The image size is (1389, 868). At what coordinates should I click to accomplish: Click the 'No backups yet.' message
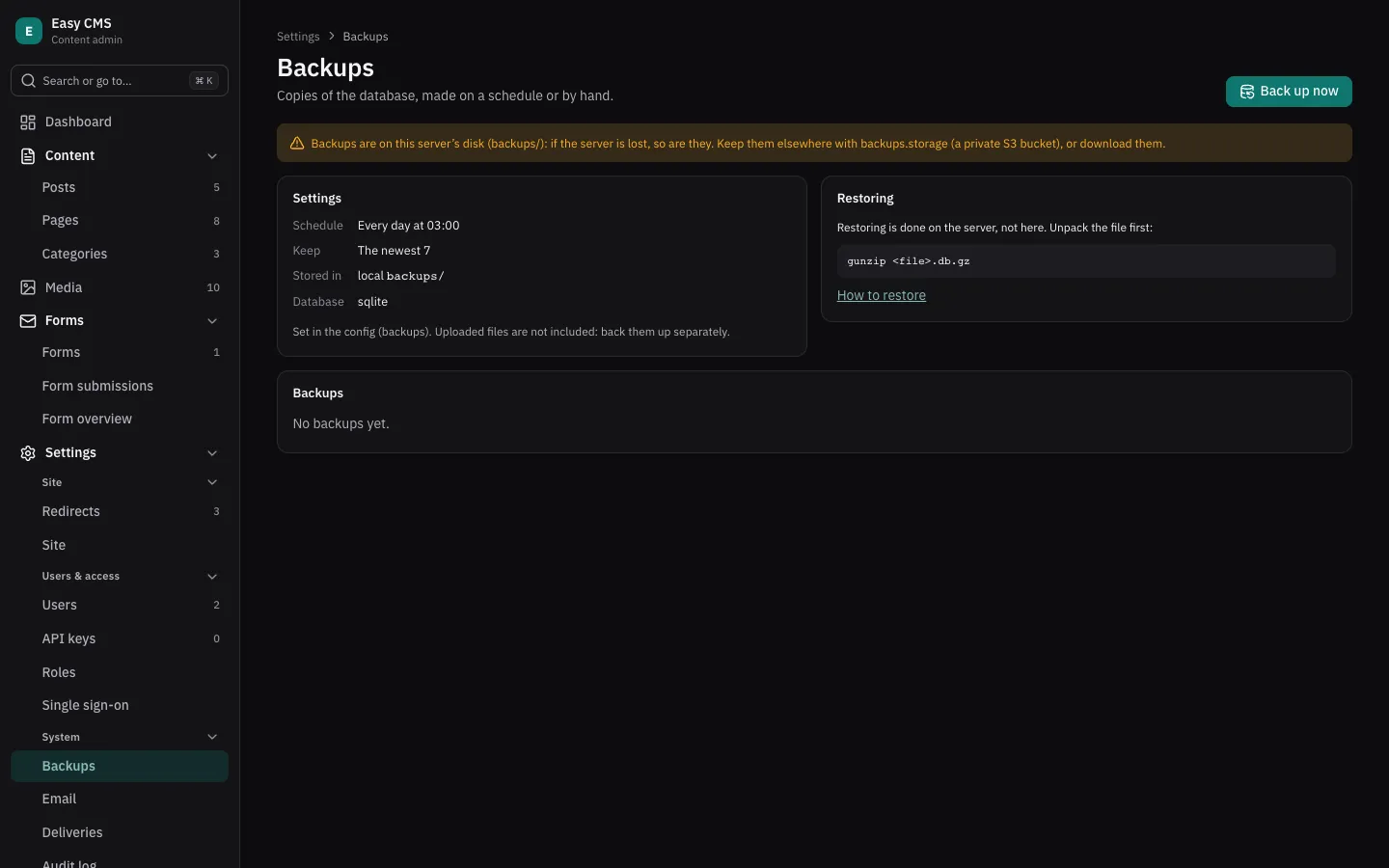pos(341,423)
